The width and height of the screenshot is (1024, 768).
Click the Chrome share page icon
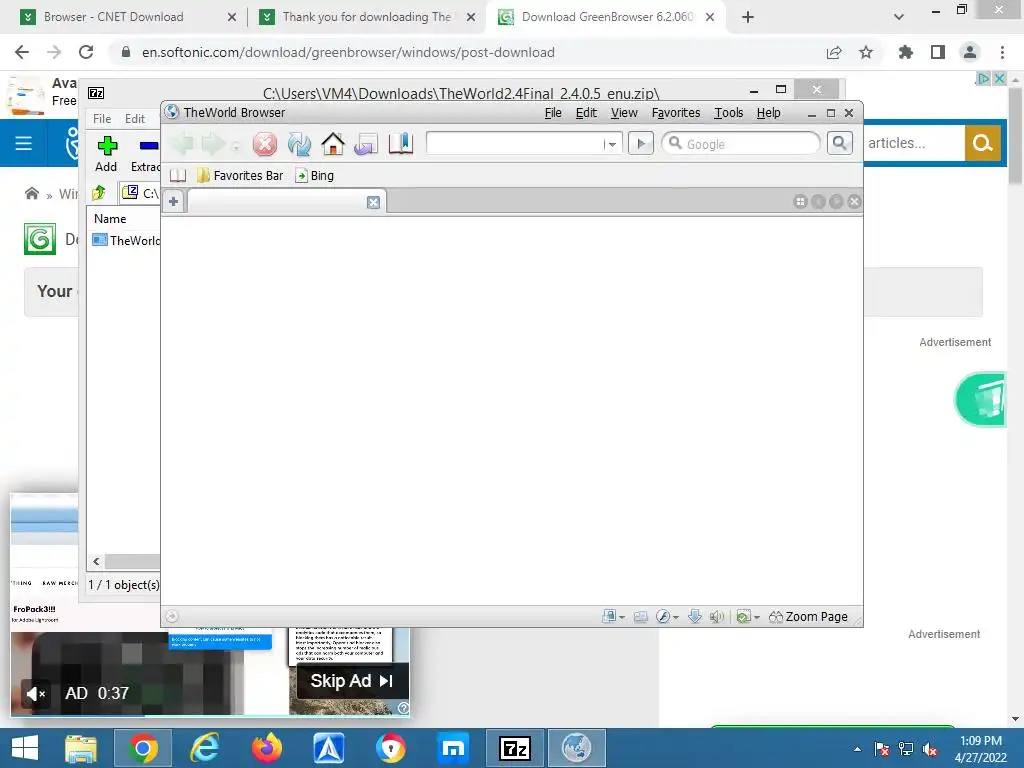pyautogui.click(x=834, y=52)
